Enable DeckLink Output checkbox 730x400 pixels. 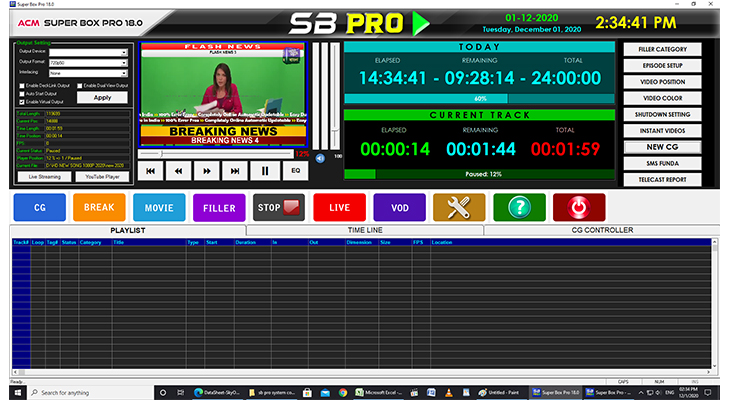[21, 86]
